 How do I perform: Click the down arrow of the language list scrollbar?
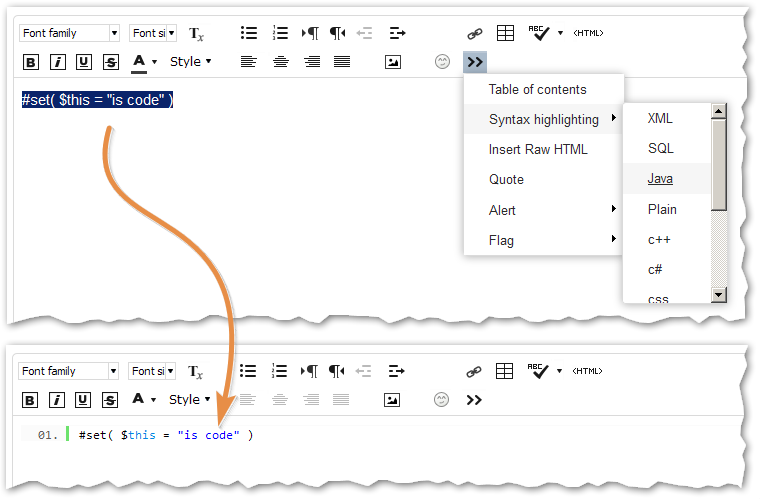click(x=718, y=294)
